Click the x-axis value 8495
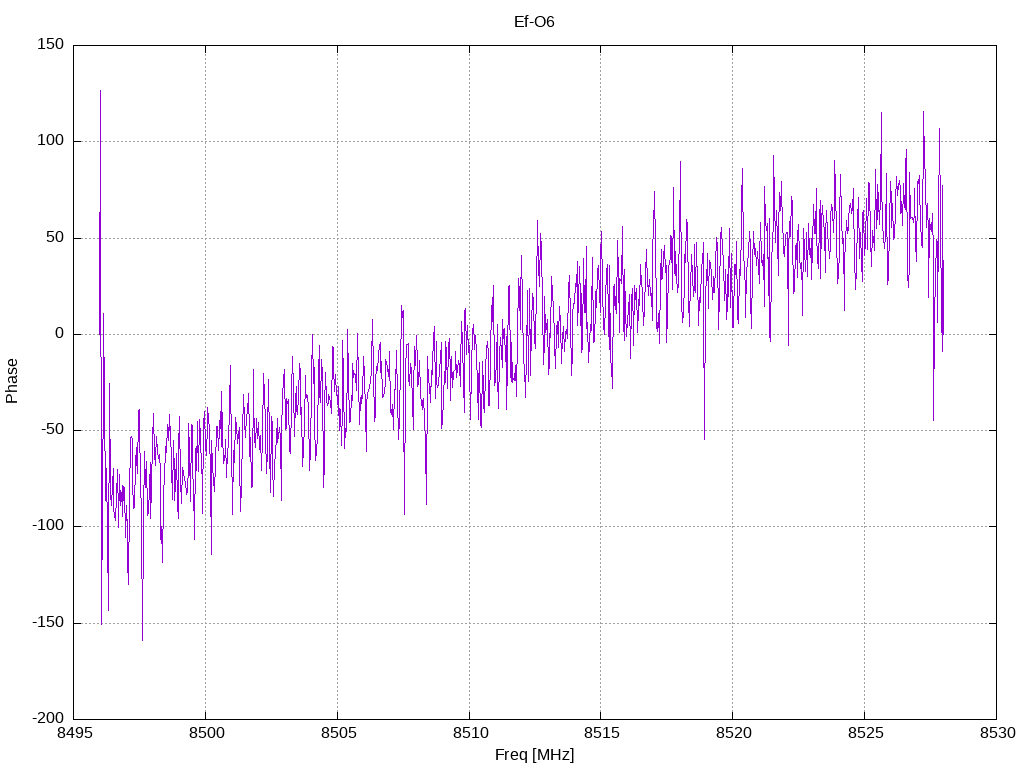This screenshot has height=768, width=1024. [74, 733]
